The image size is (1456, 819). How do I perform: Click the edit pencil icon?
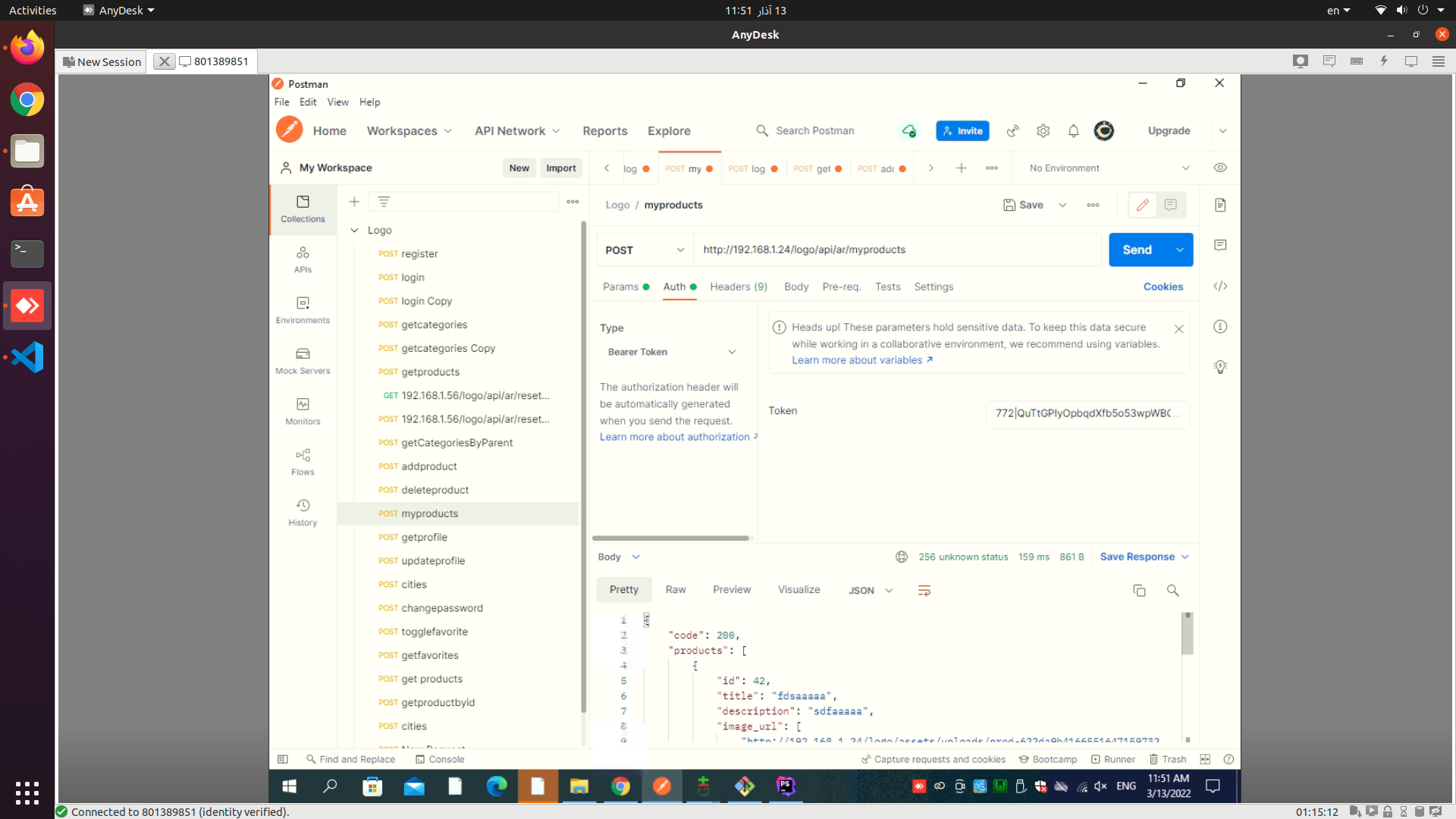pos(1143,205)
